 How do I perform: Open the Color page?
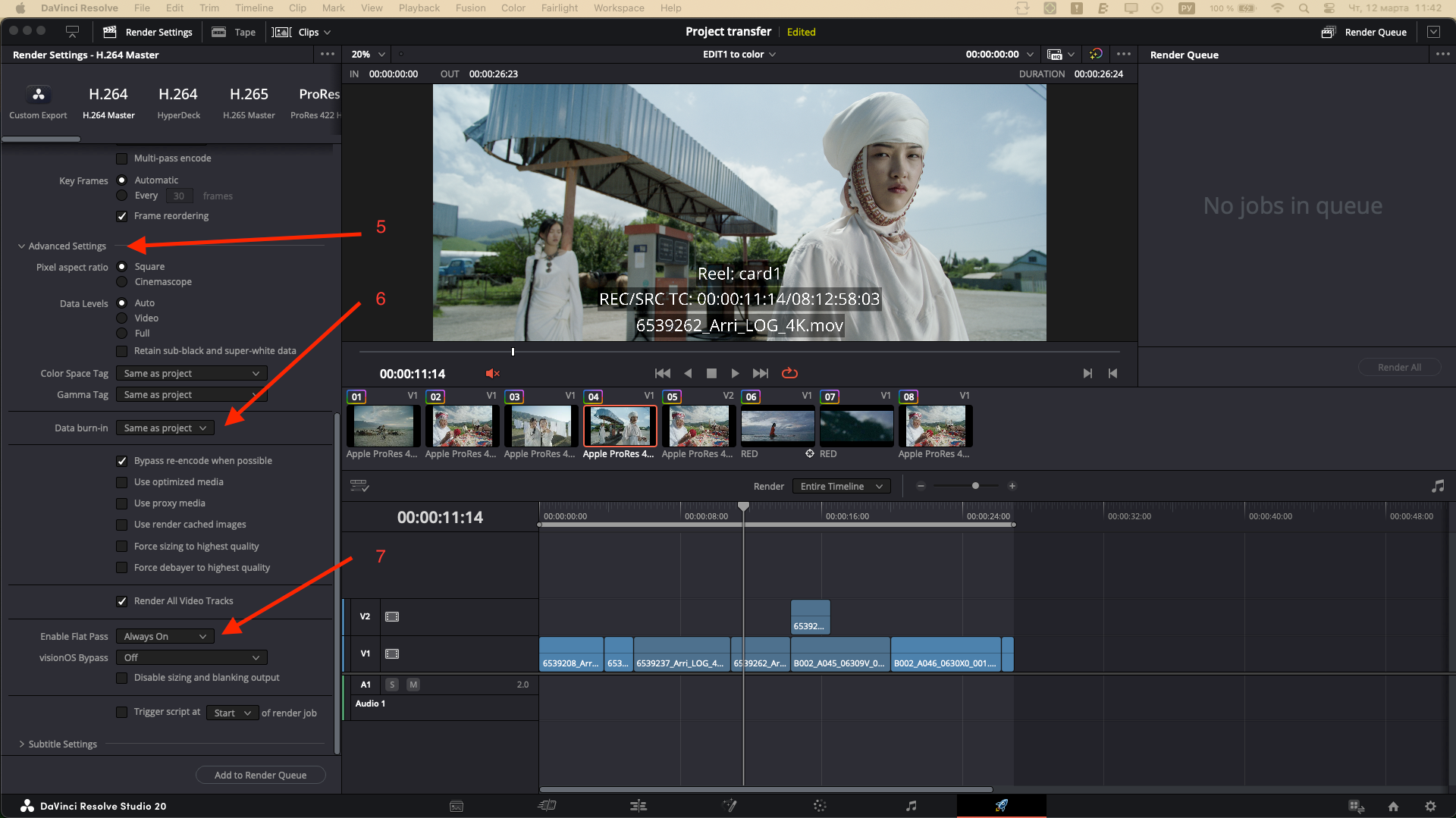point(820,806)
